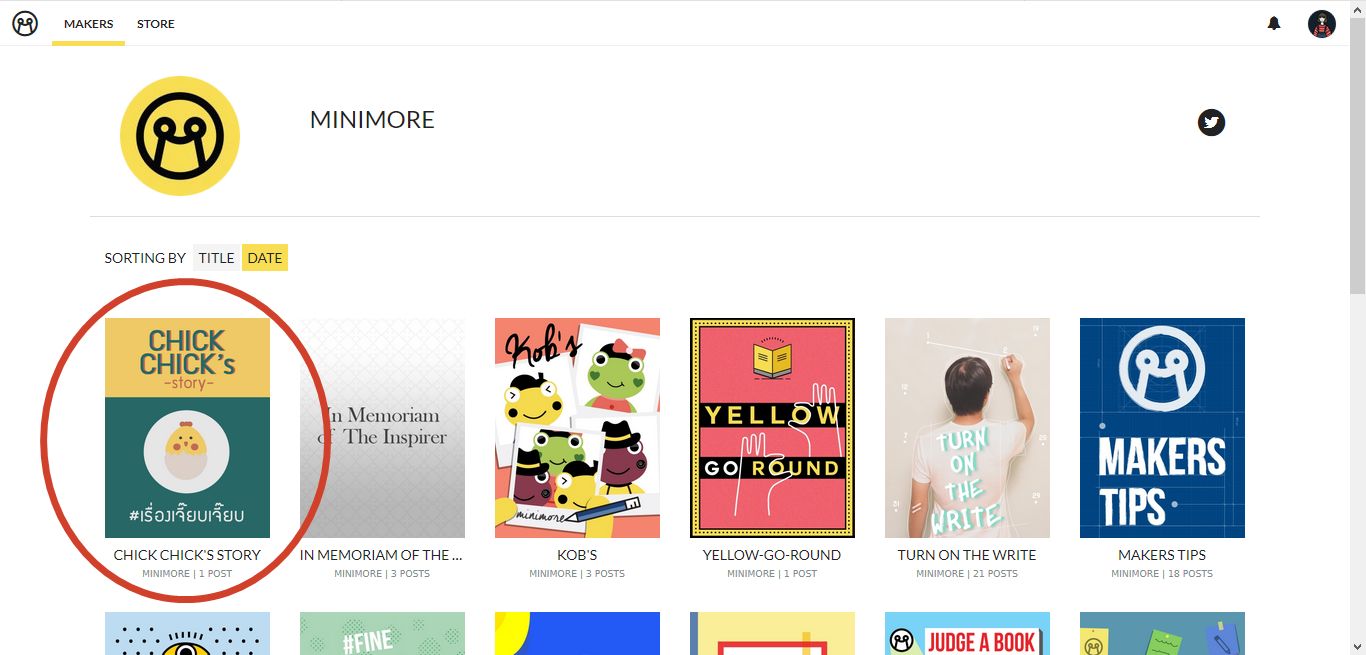Sort the list by DATE
The height and width of the screenshot is (655, 1366).
coord(265,258)
